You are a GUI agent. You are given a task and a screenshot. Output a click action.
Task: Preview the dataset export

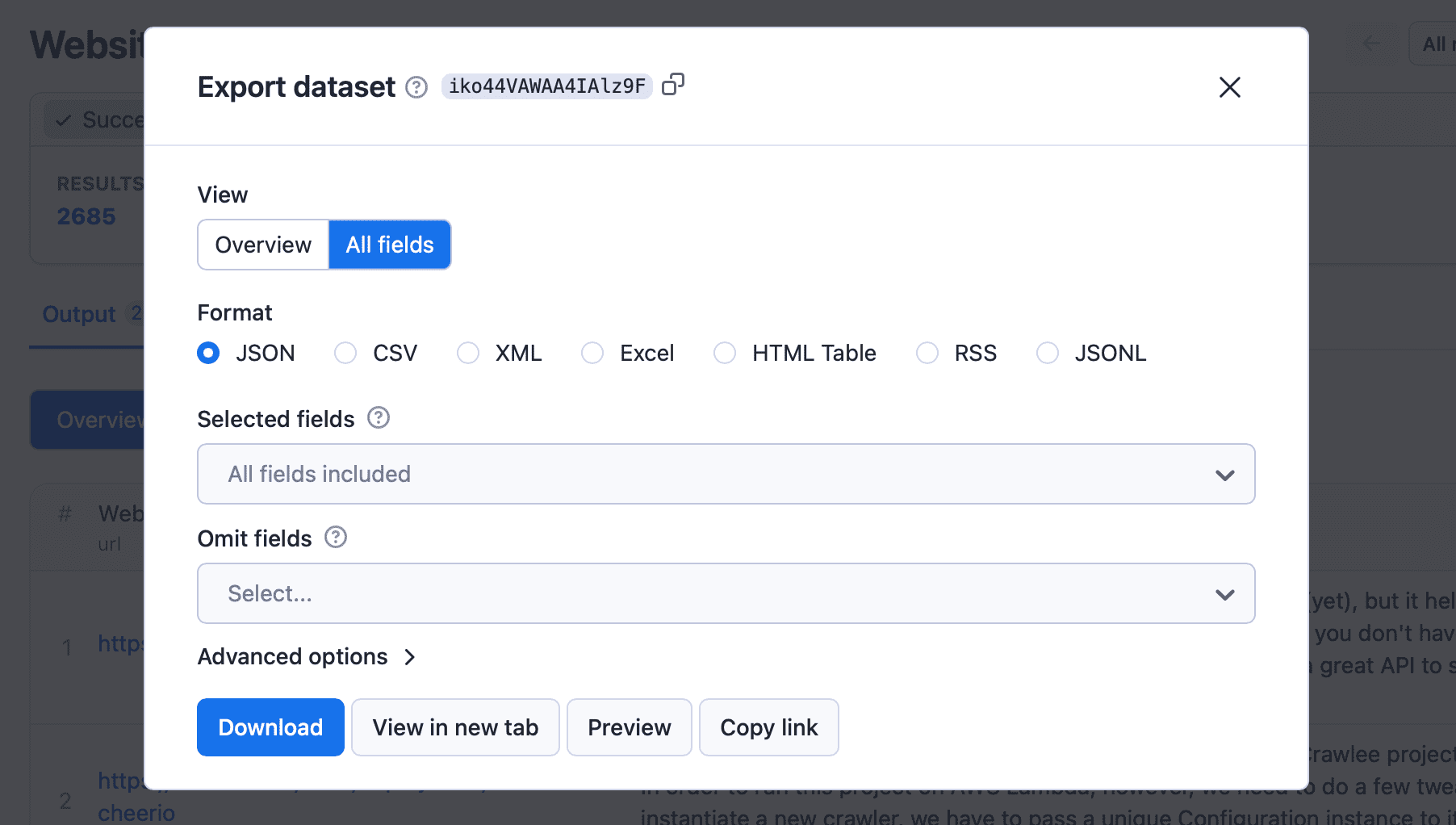[x=629, y=727]
